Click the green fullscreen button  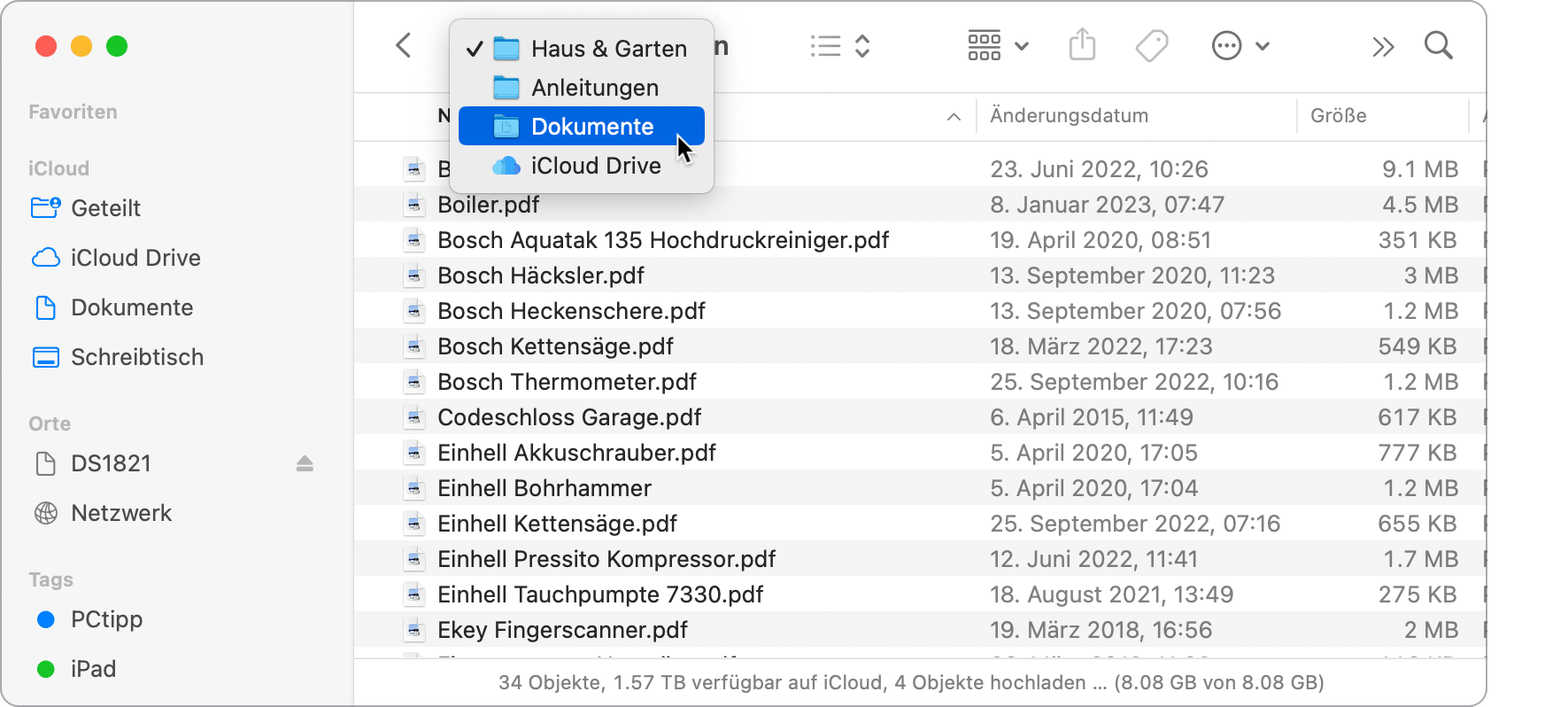117,46
